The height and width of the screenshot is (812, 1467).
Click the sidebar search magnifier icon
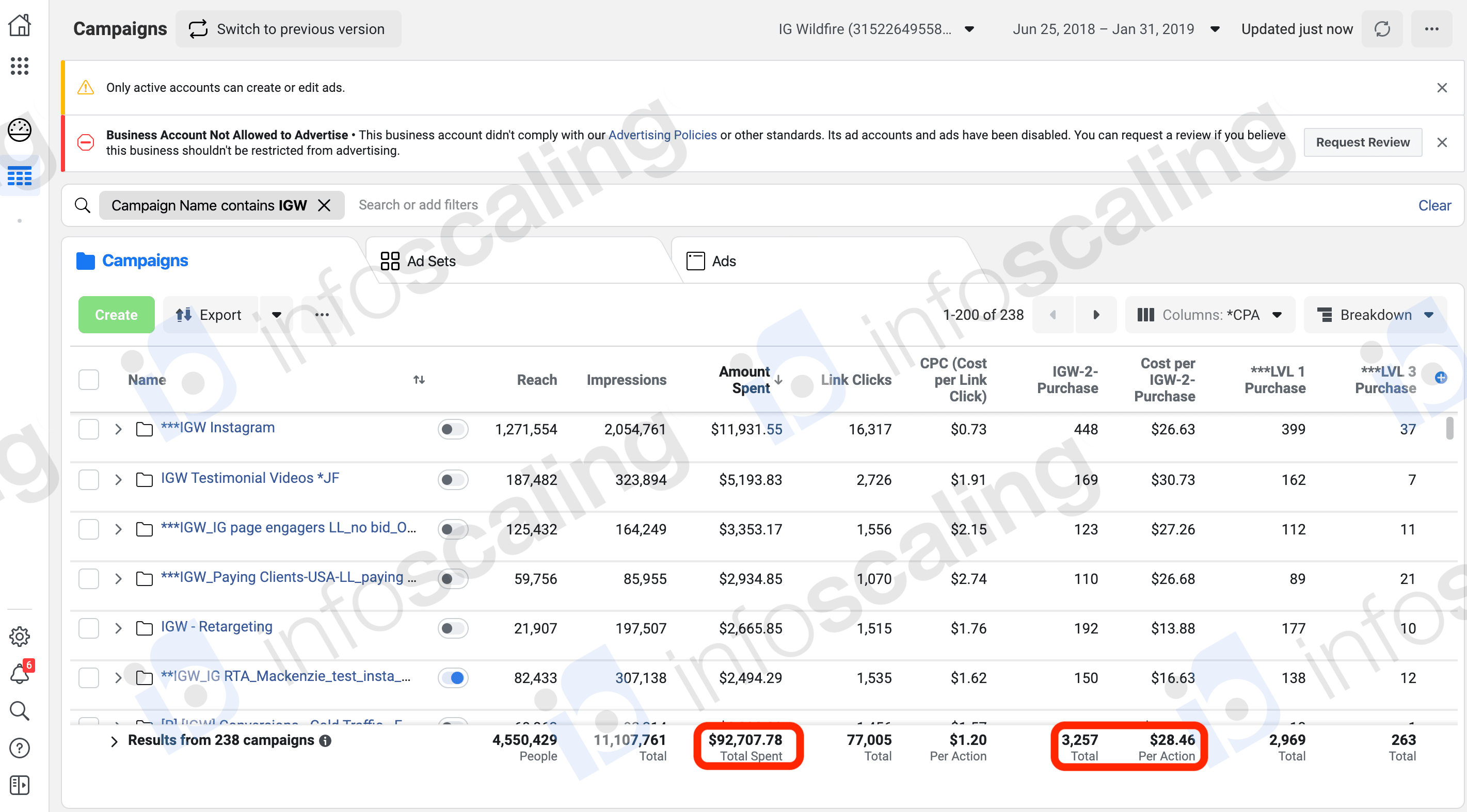pyautogui.click(x=20, y=711)
